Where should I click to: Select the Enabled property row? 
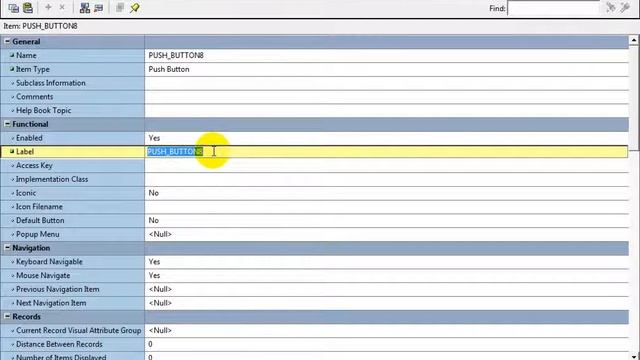(x=314, y=138)
